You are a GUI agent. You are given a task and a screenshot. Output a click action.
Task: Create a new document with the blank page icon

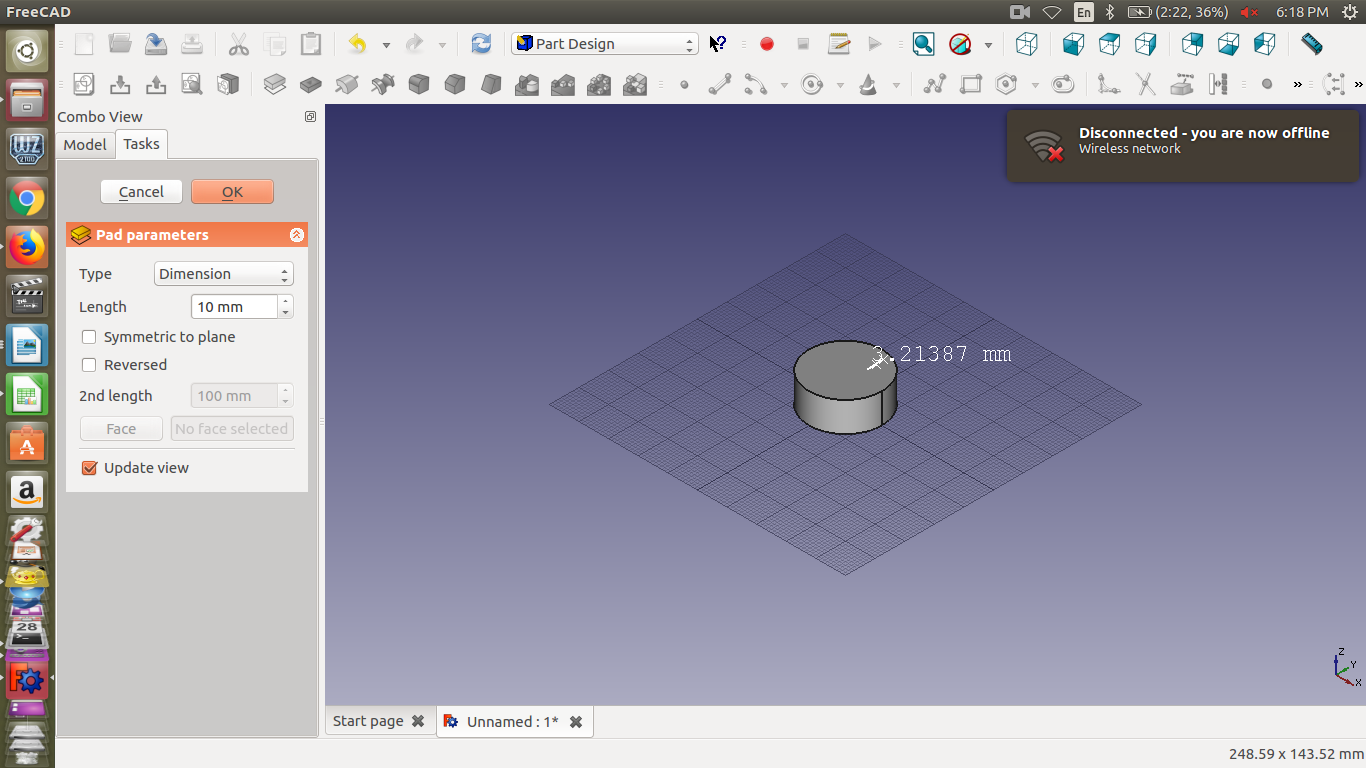pos(85,44)
